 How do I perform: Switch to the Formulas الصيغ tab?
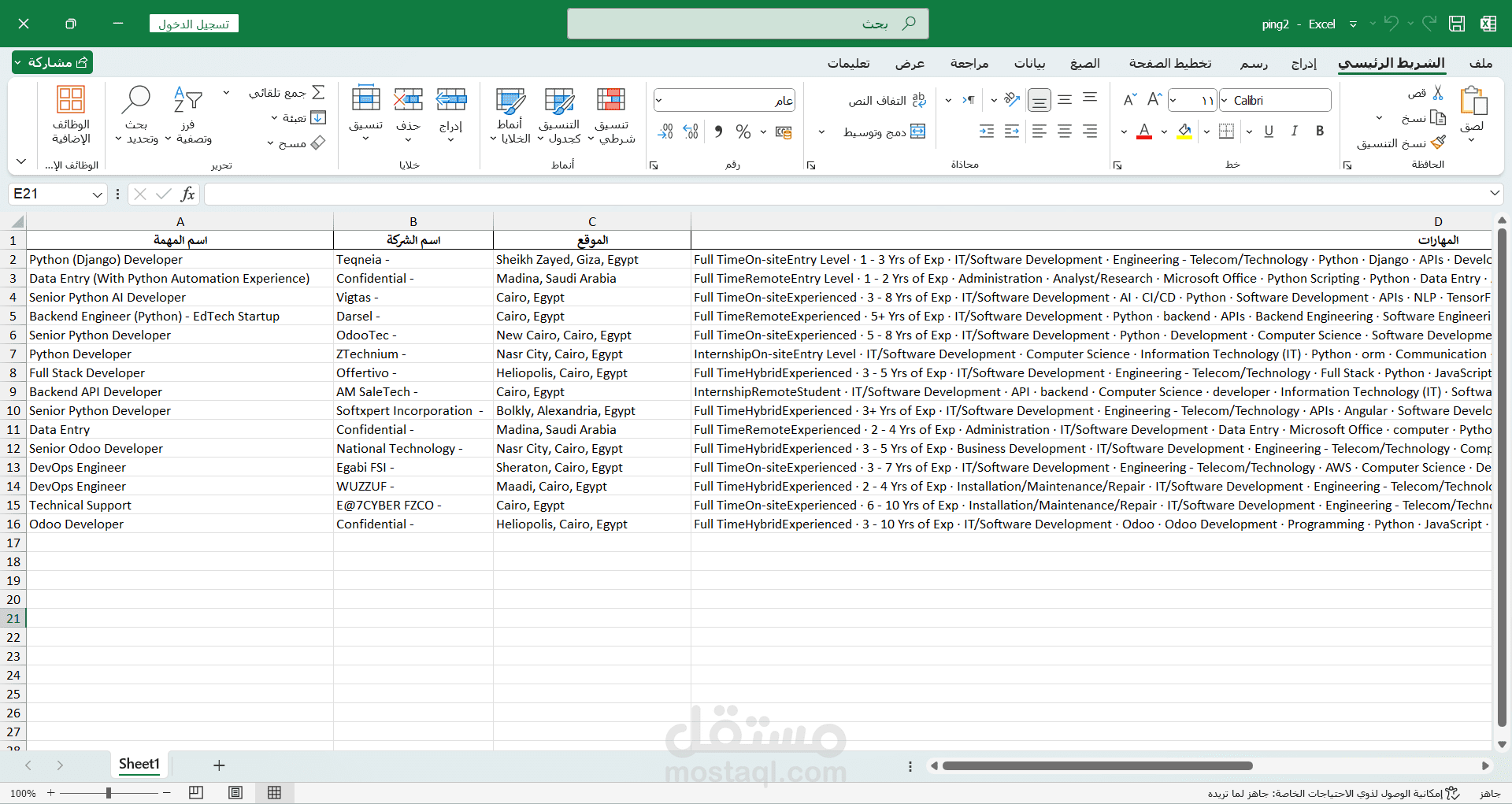coord(1085,63)
